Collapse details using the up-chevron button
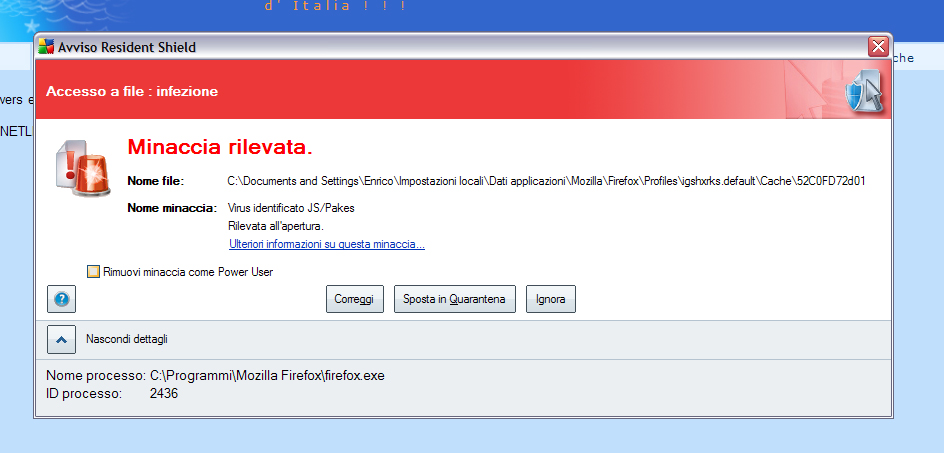This screenshot has width=944, height=453. (x=61, y=339)
